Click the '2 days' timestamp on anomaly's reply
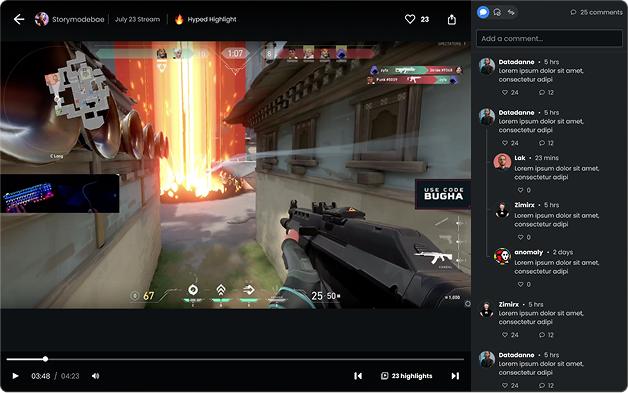 563,252
